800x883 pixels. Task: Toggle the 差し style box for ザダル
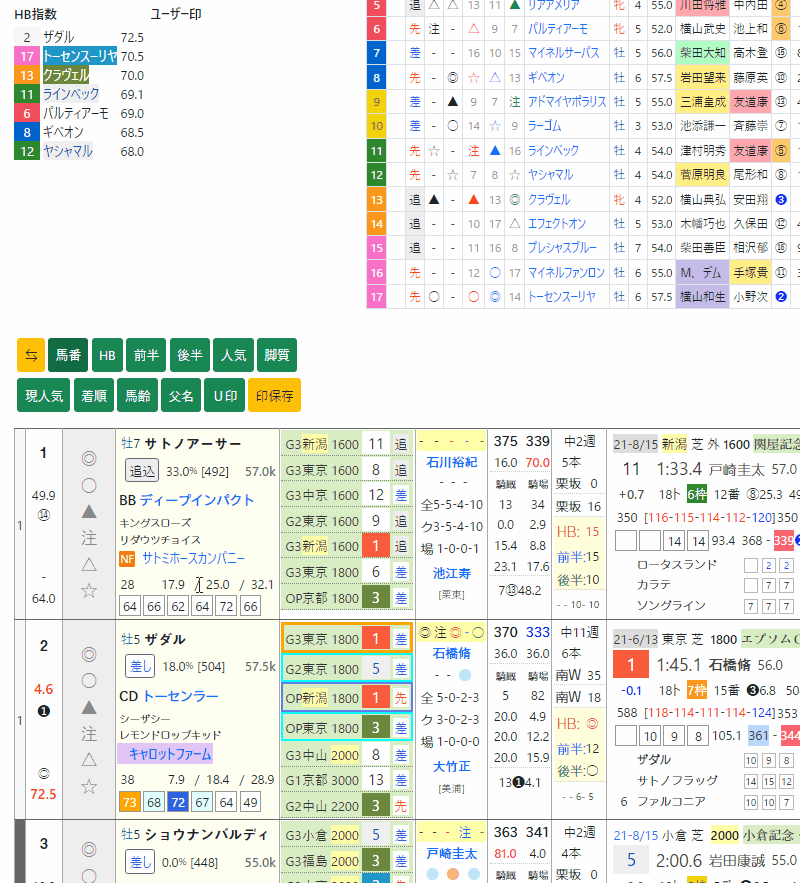[x=141, y=666]
